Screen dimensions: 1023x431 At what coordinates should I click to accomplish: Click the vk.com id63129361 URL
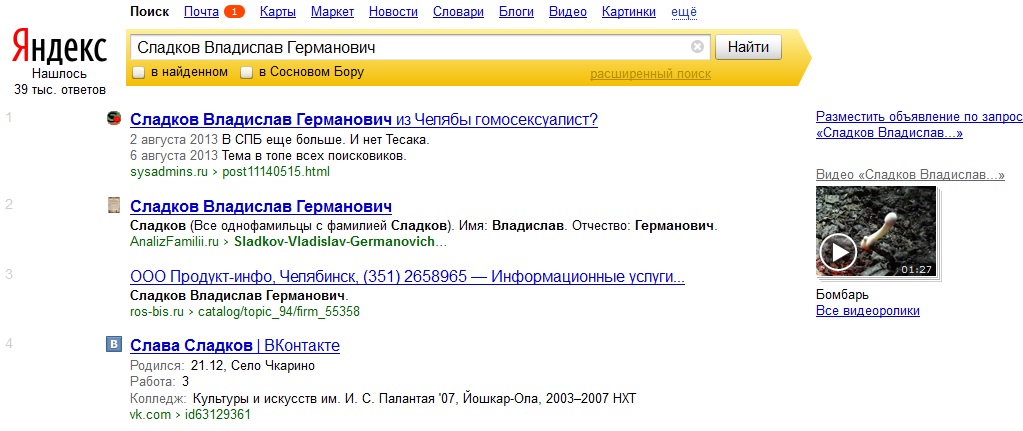pyautogui.click(x=191, y=415)
